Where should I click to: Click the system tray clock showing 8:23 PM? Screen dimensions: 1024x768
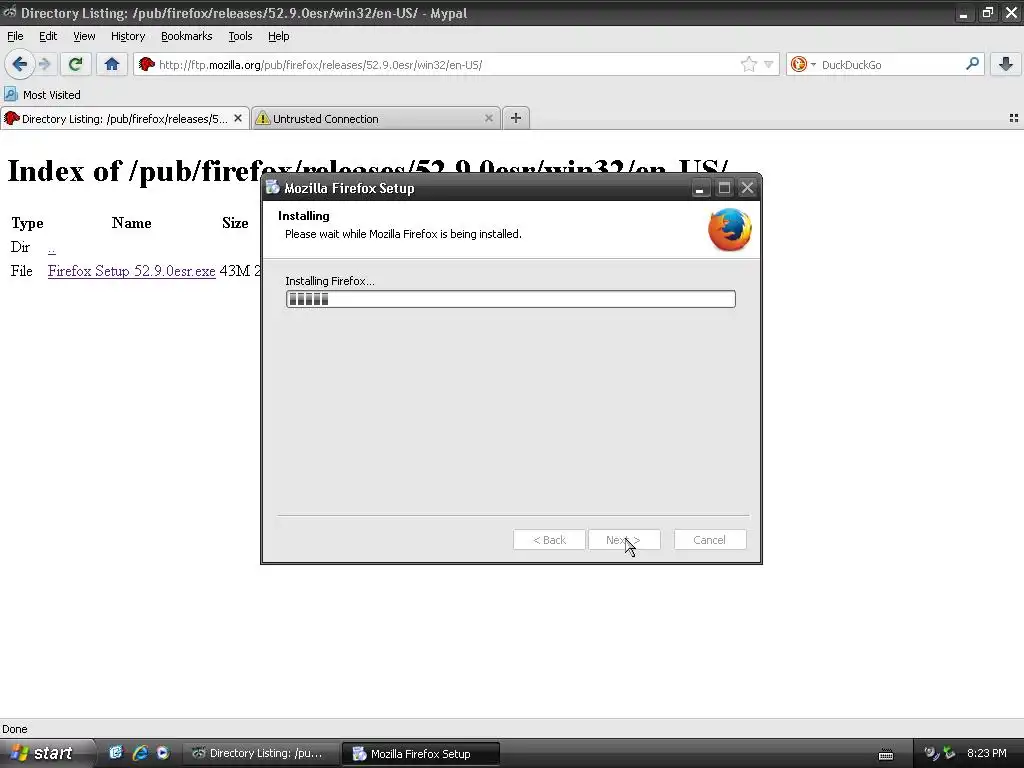pos(987,753)
